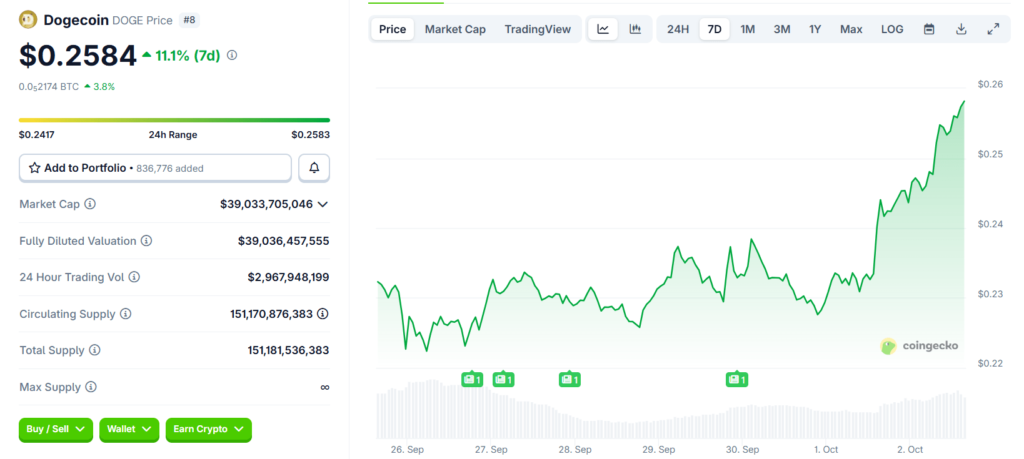Expand the chart to fullscreen
The height and width of the screenshot is (459, 1024).
(993, 29)
